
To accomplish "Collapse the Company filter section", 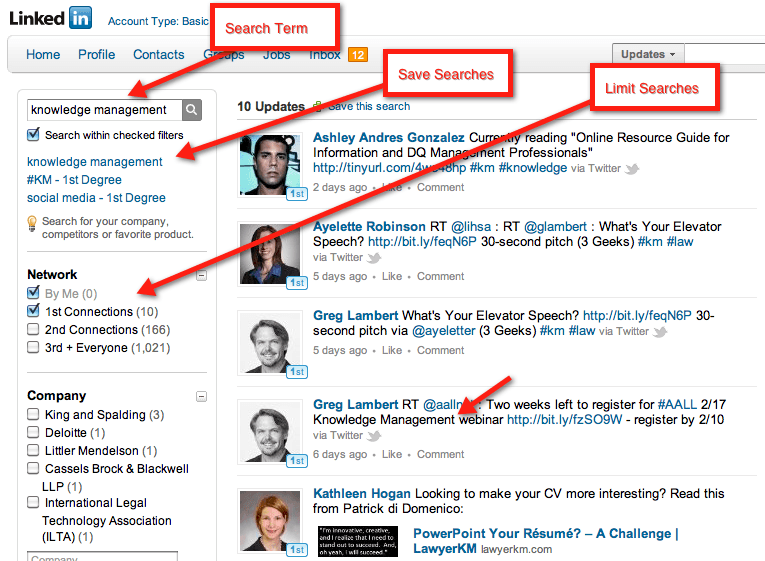I will [x=201, y=396].
